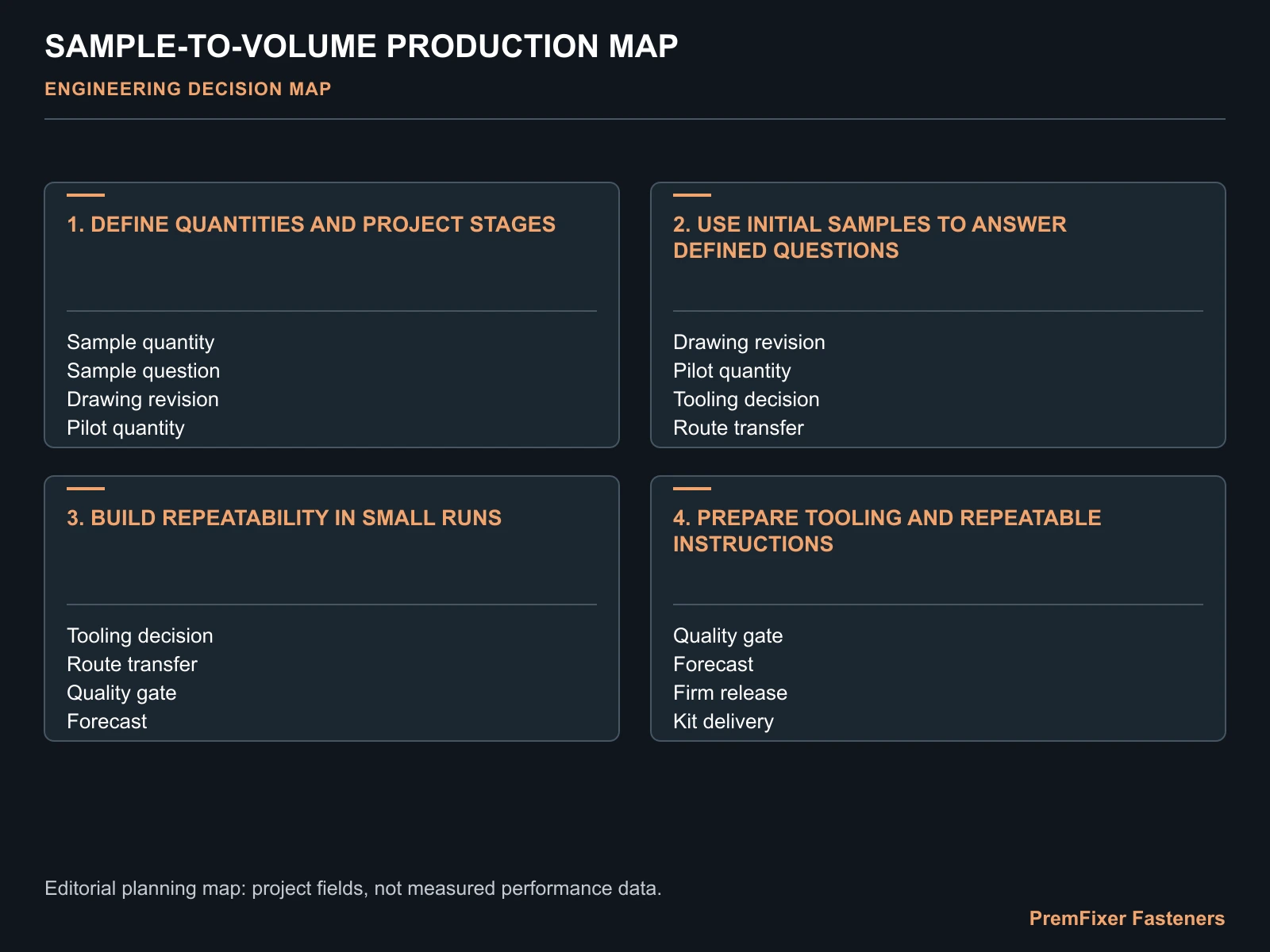
Task: Click Drawing revision in card 1
Action: 143,399
